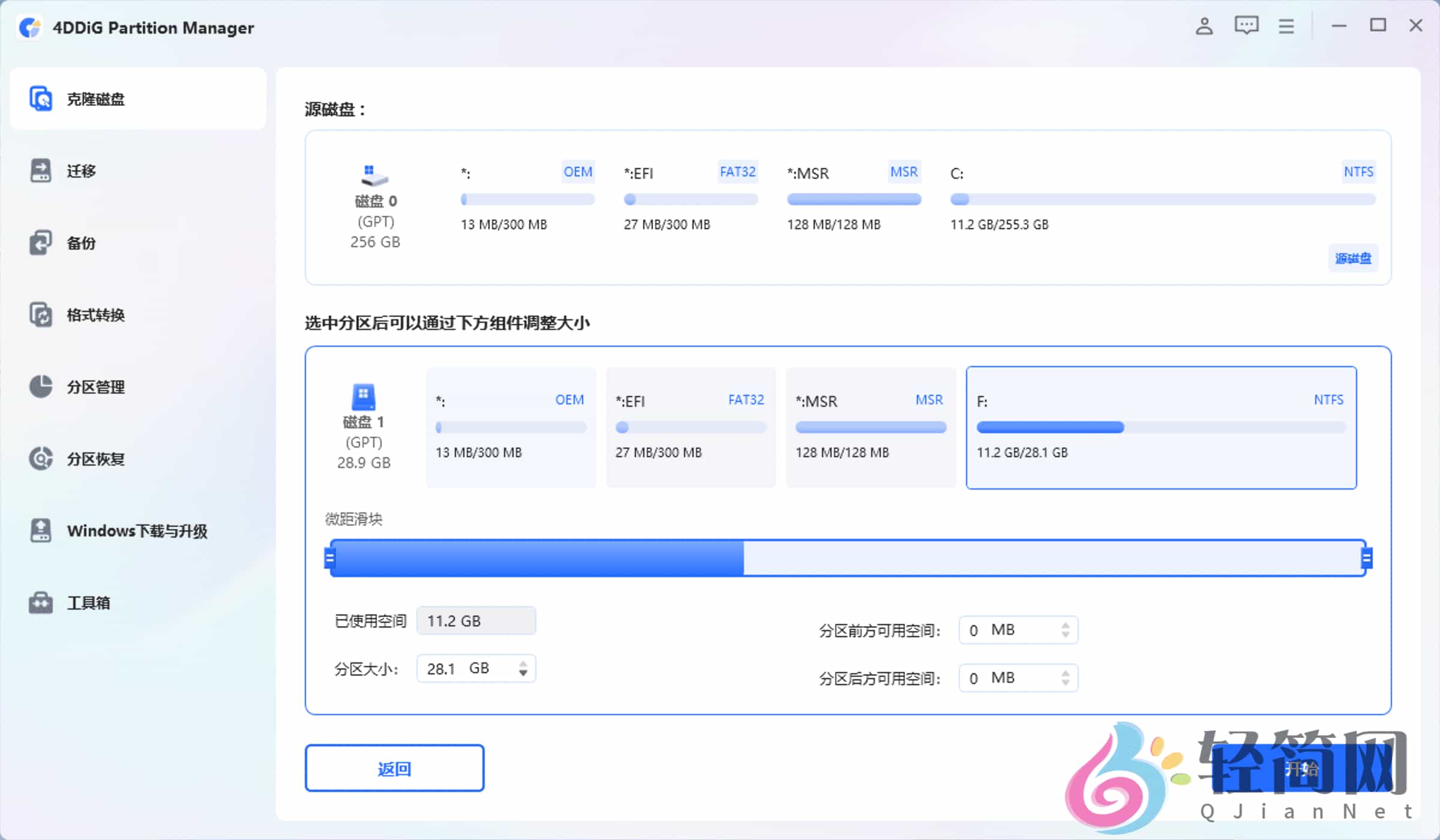This screenshot has height=840, width=1440.
Task: Increase rear unallocated space using stepper
Action: (x=1066, y=673)
